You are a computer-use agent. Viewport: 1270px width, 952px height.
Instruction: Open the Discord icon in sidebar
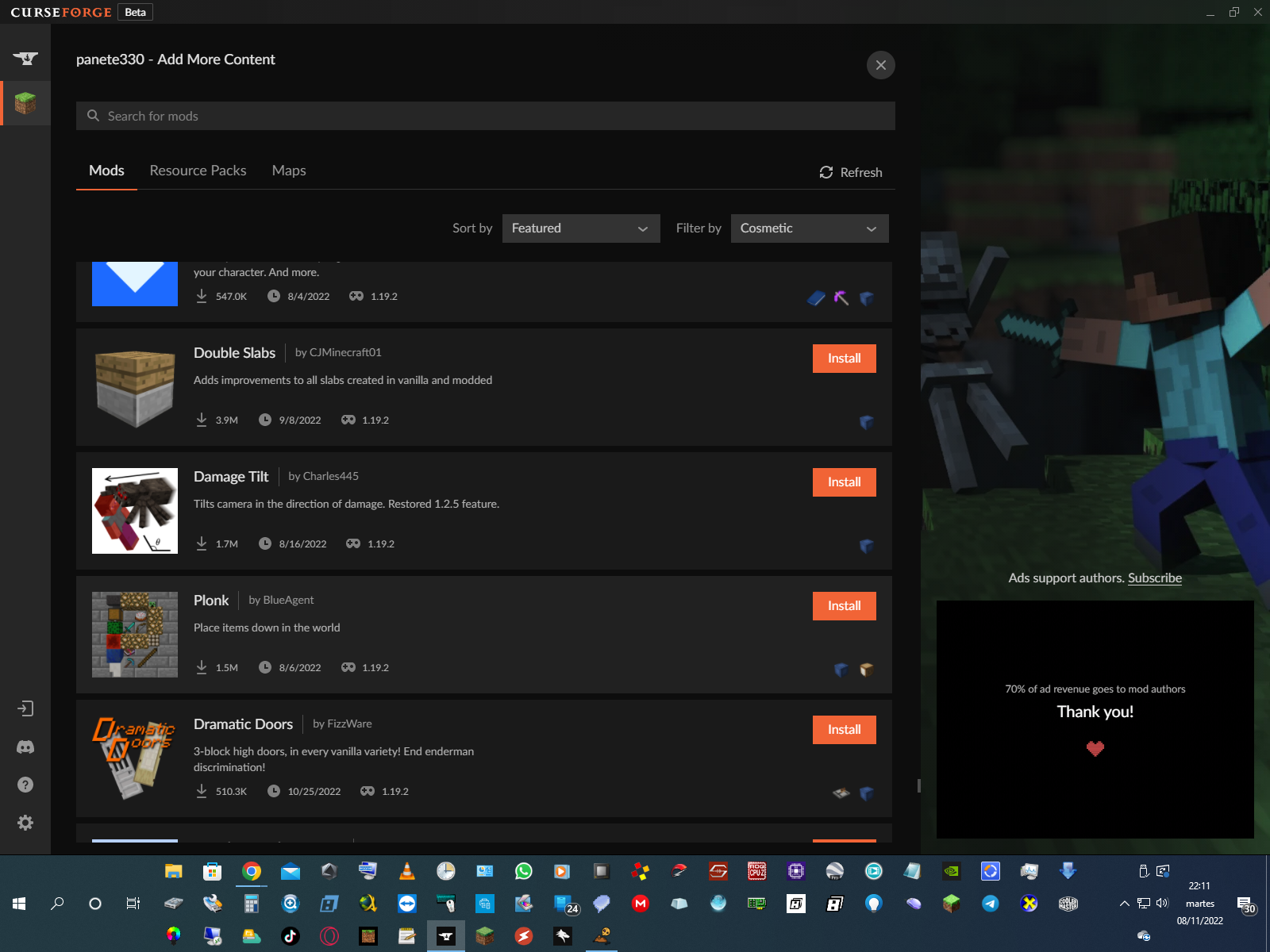[25, 747]
